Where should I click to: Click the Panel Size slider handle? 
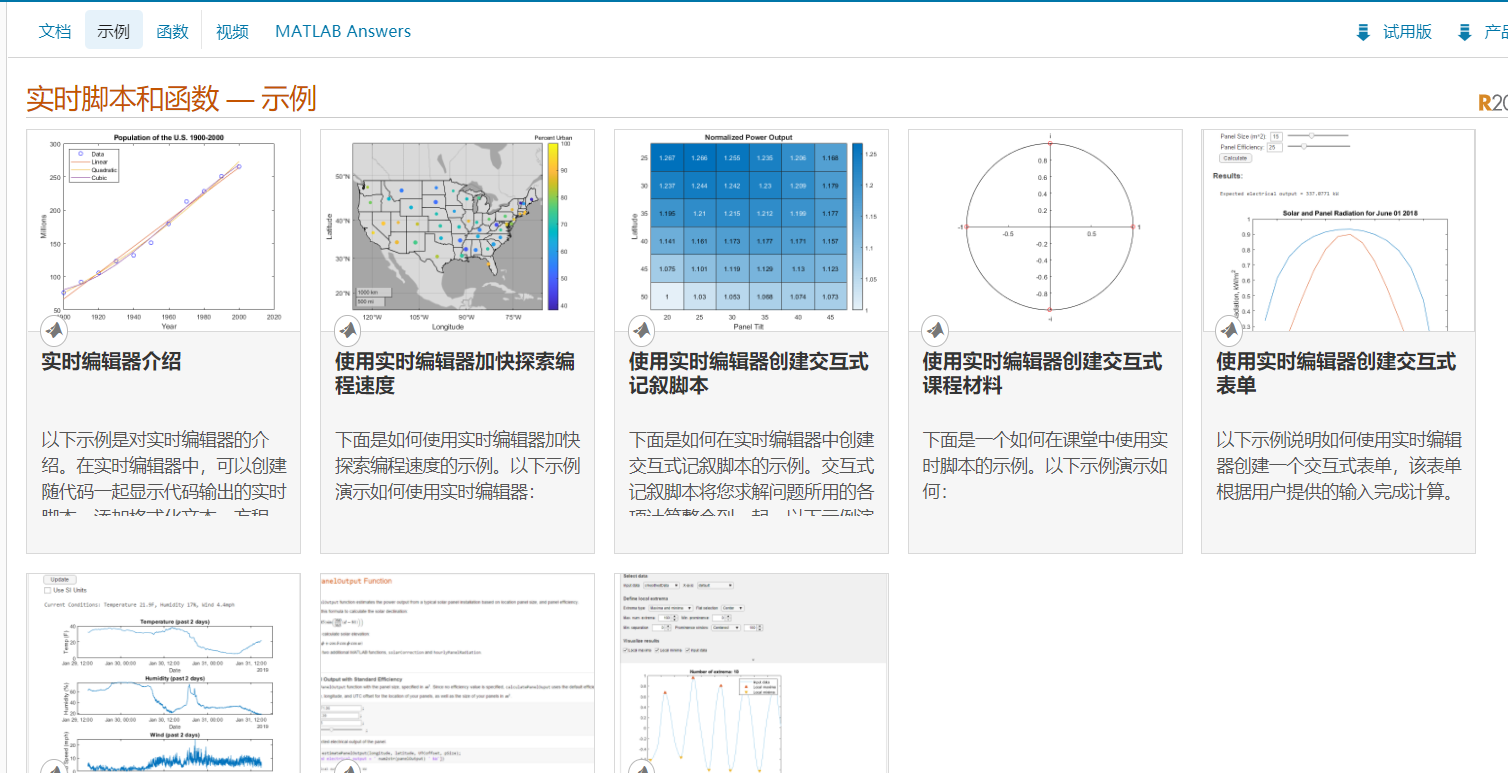click(x=1312, y=135)
